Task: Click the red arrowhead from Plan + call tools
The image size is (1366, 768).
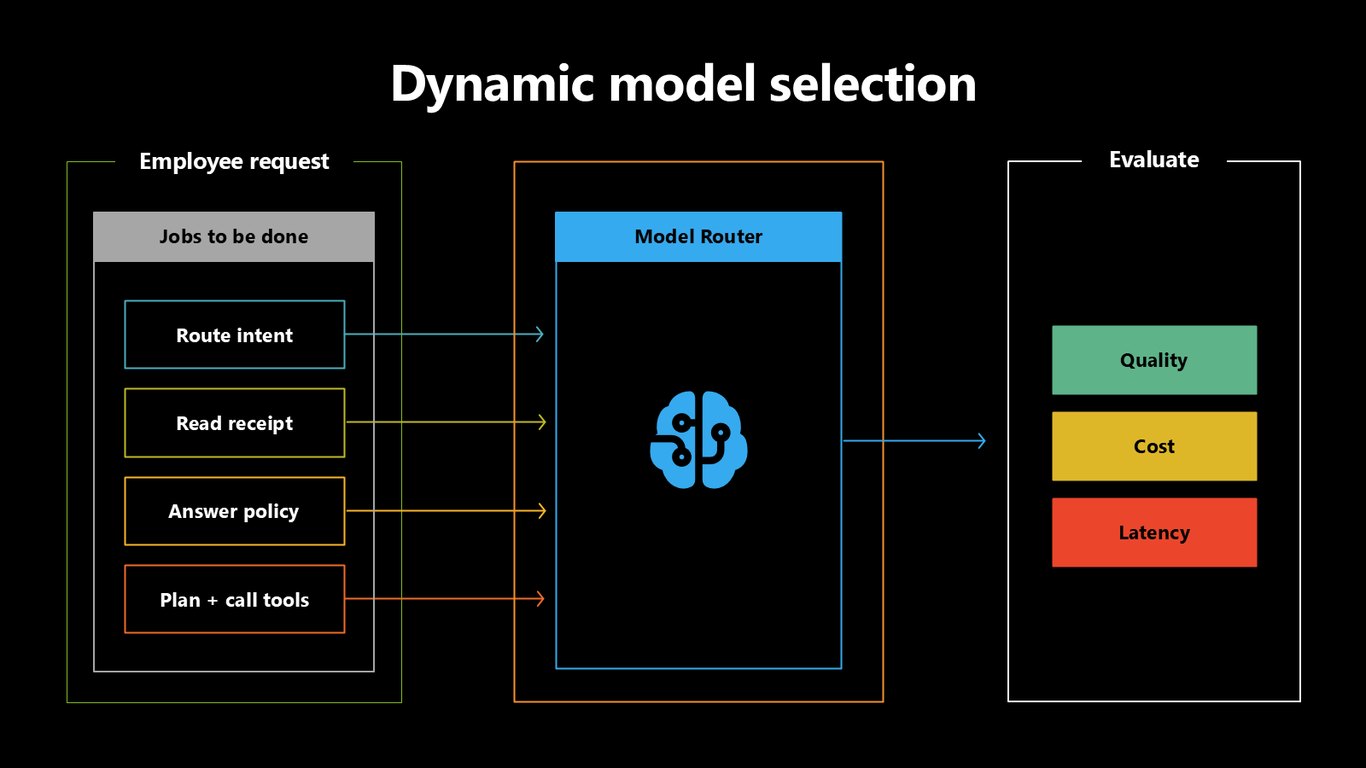Action: pyautogui.click(x=539, y=599)
